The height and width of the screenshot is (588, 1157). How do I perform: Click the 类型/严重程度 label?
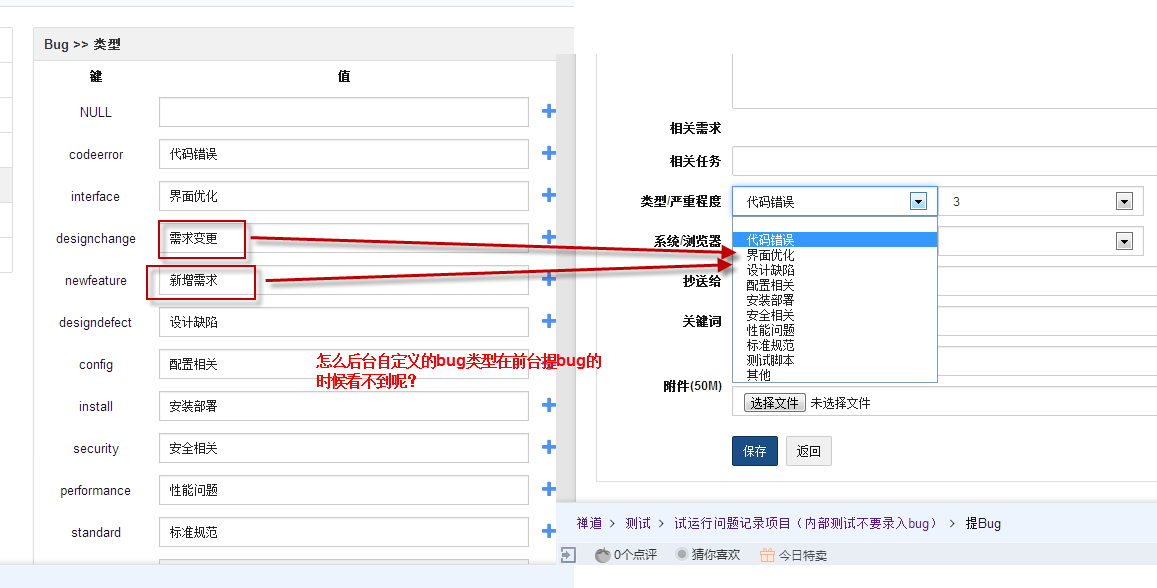pyautogui.click(x=680, y=201)
